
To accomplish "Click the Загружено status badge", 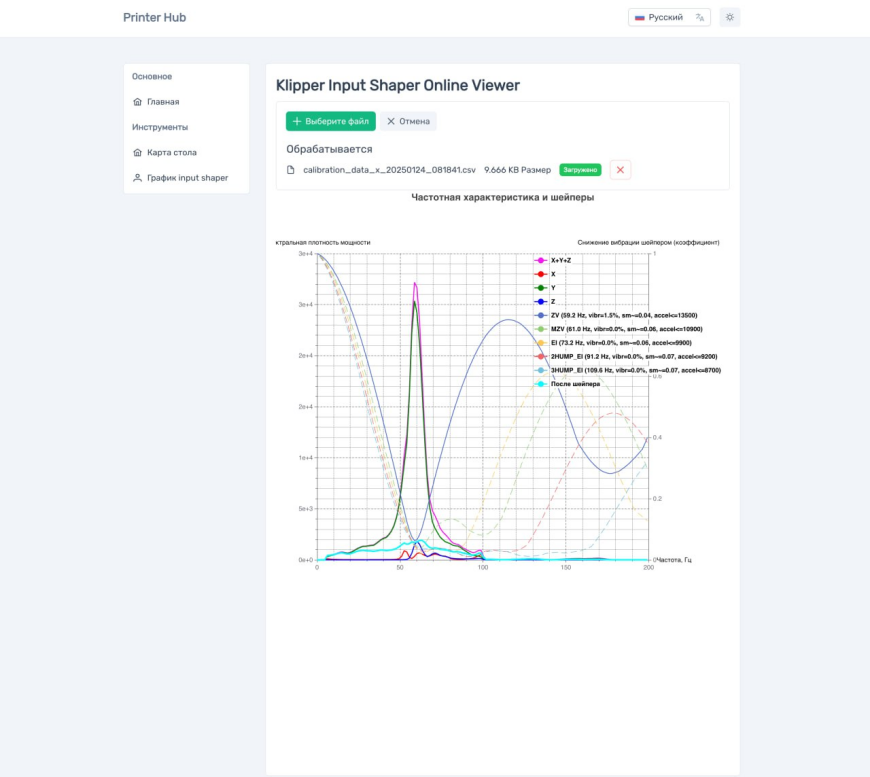I will [x=580, y=170].
